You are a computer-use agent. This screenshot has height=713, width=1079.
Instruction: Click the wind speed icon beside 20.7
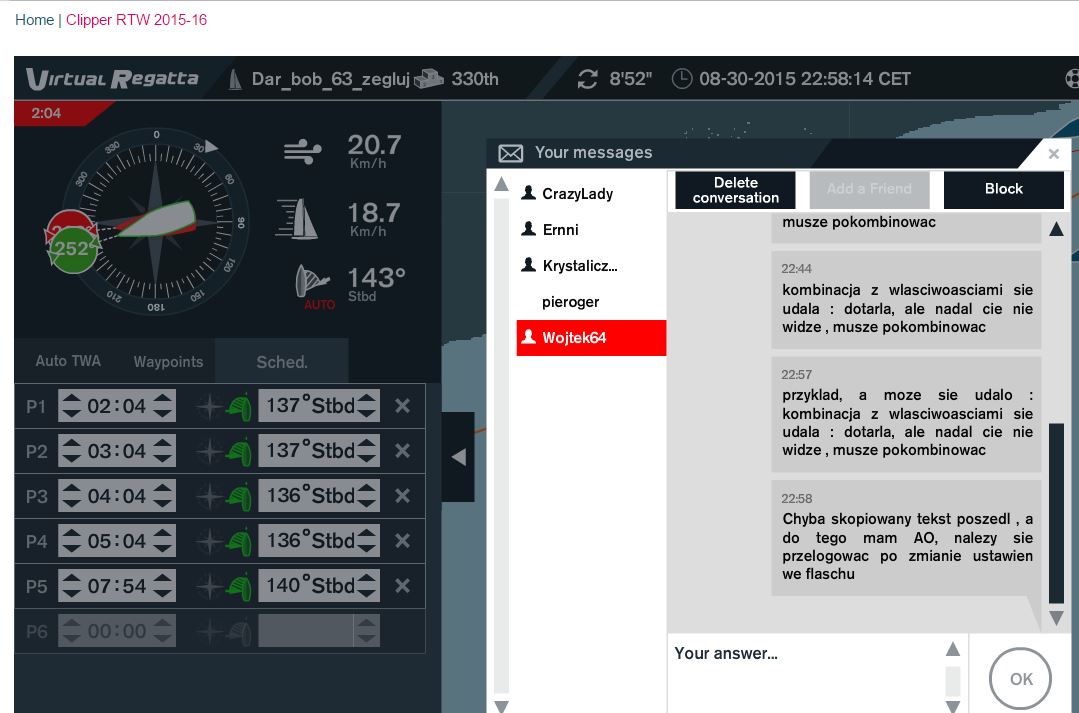303,151
